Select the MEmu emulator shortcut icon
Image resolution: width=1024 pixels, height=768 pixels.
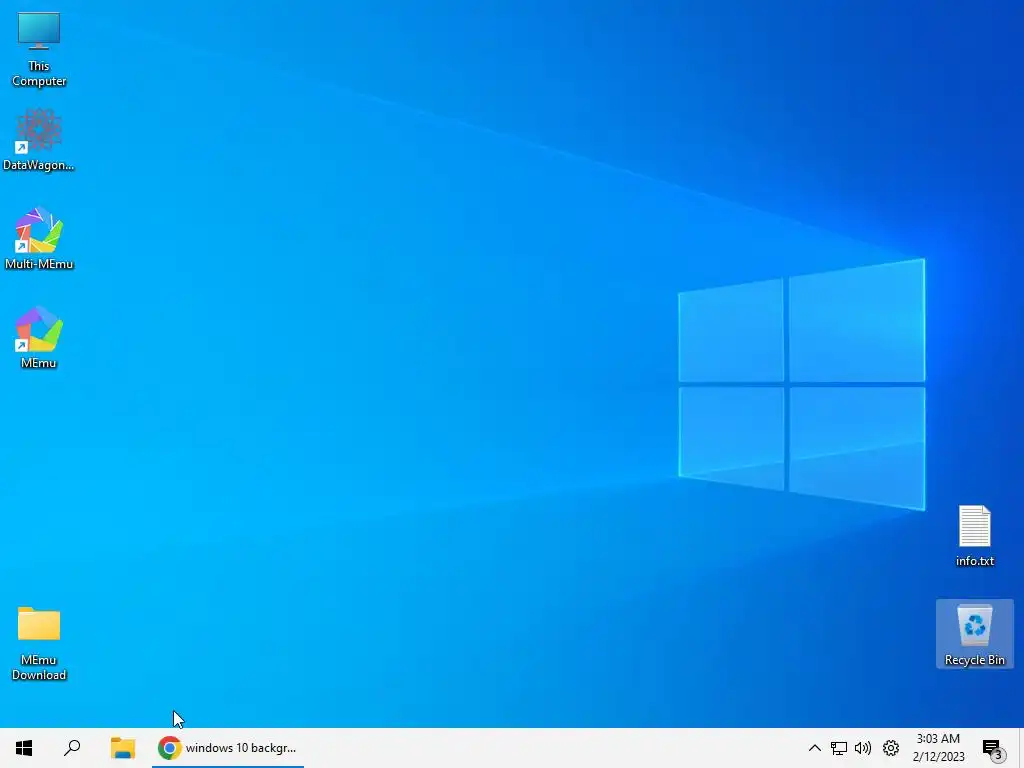pyautogui.click(x=39, y=338)
